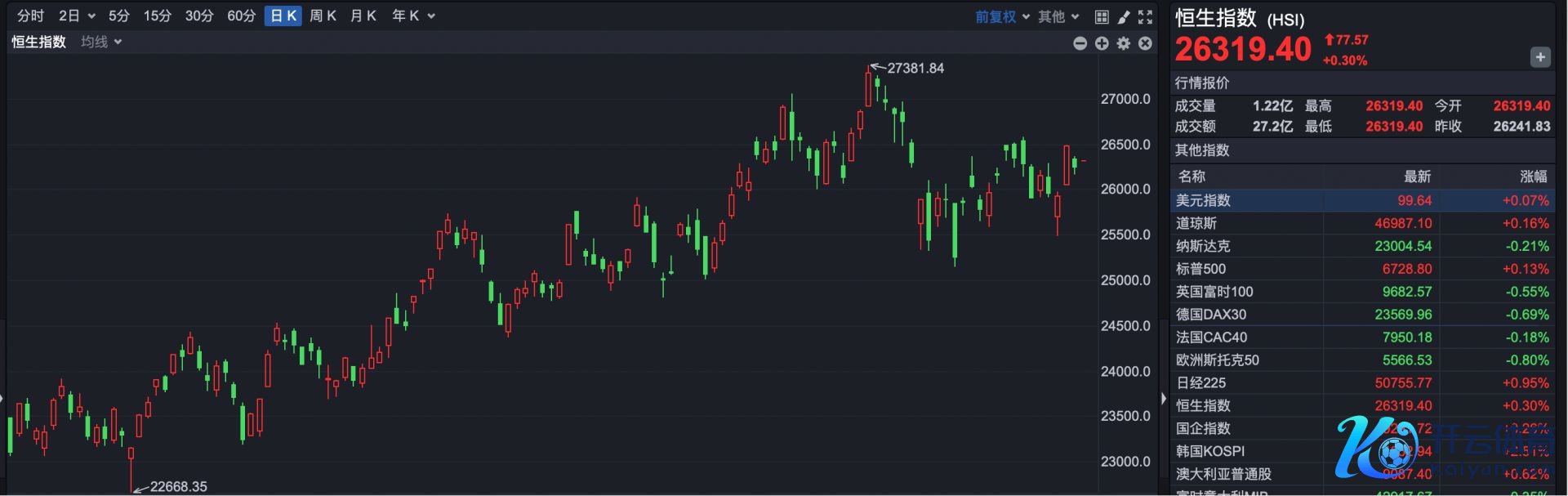Expand the 年K period dropdown
The height and width of the screenshot is (496, 1568).
tap(413, 16)
